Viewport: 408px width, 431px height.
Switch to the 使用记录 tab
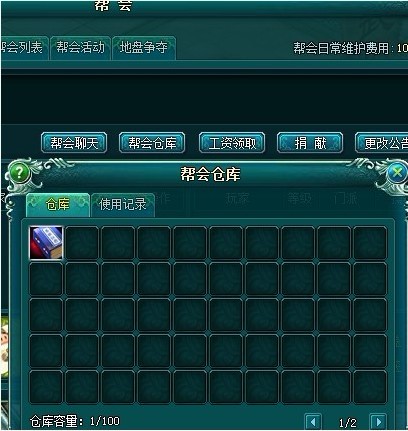pos(123,204)
